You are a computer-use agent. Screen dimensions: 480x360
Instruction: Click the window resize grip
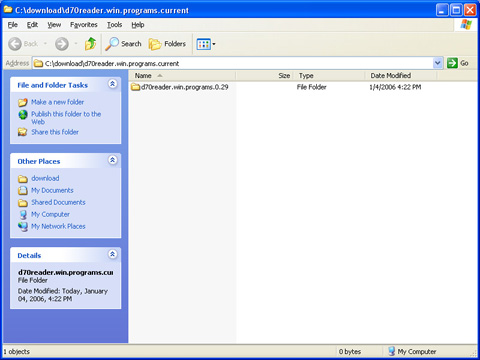click(x=474, y=353)
